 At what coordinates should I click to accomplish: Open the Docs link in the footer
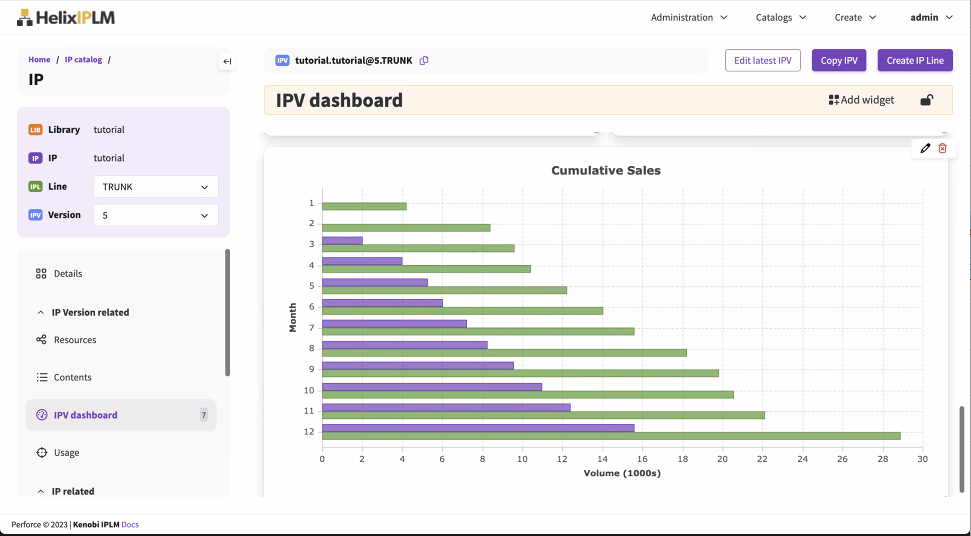(x=130, y=524)
